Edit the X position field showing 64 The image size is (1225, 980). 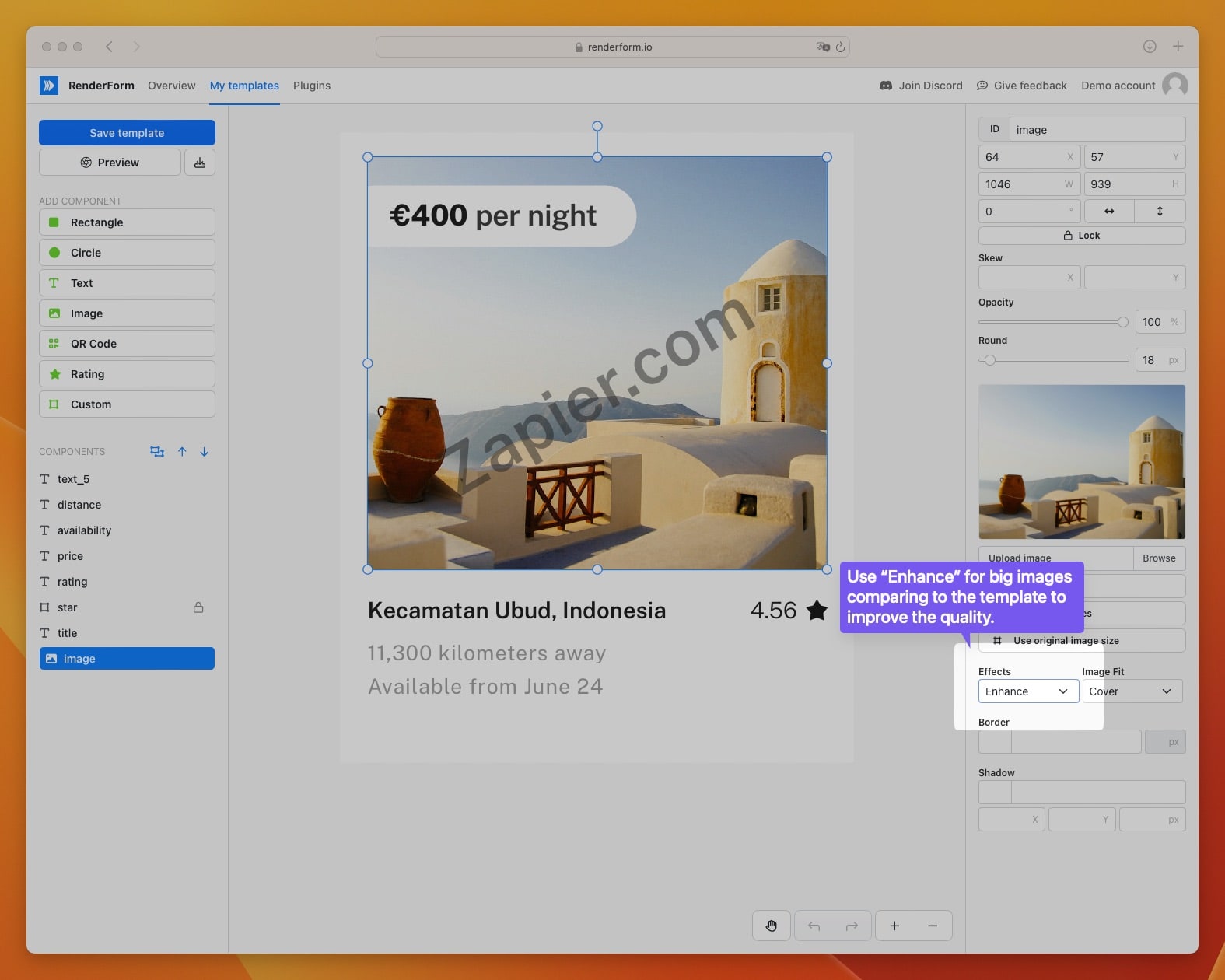tap(1030, 157)
